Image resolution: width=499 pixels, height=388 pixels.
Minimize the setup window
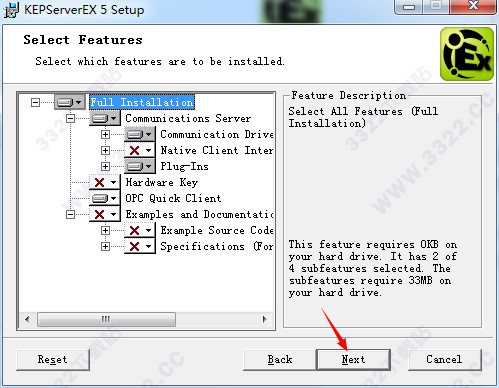pyautogui.click(x=409, y=6)
